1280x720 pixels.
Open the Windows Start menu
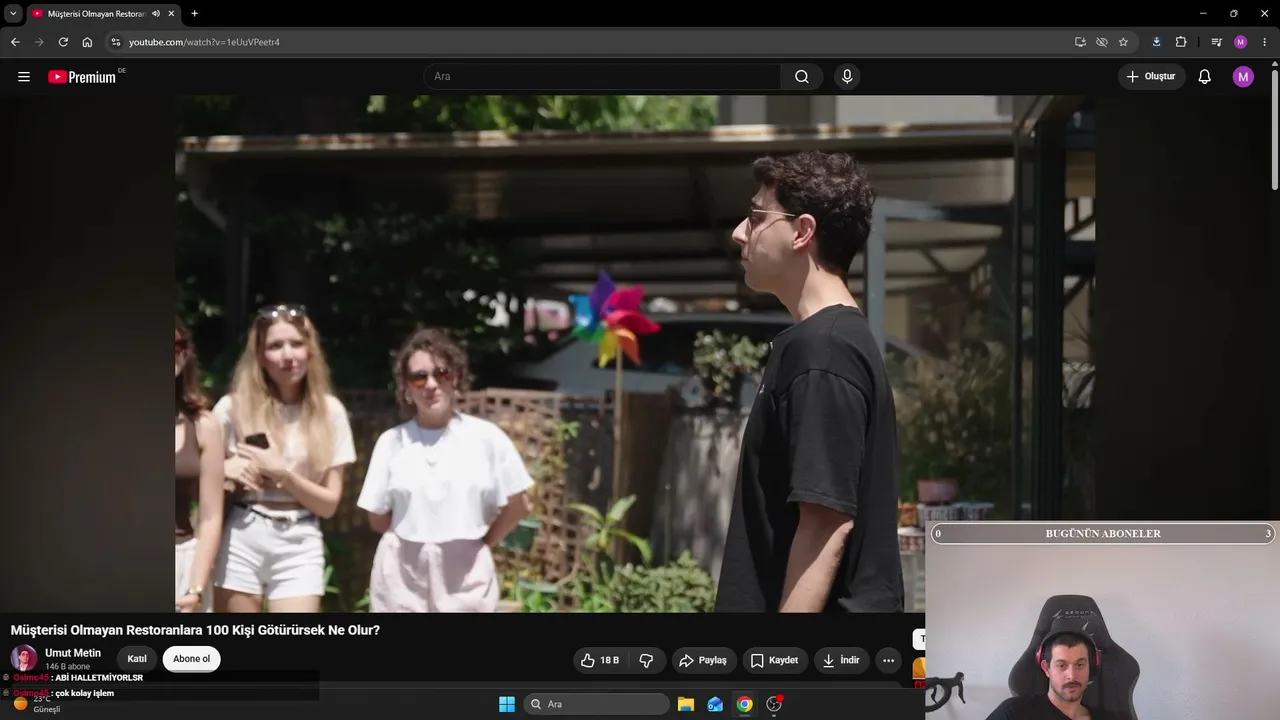point(507,704)
